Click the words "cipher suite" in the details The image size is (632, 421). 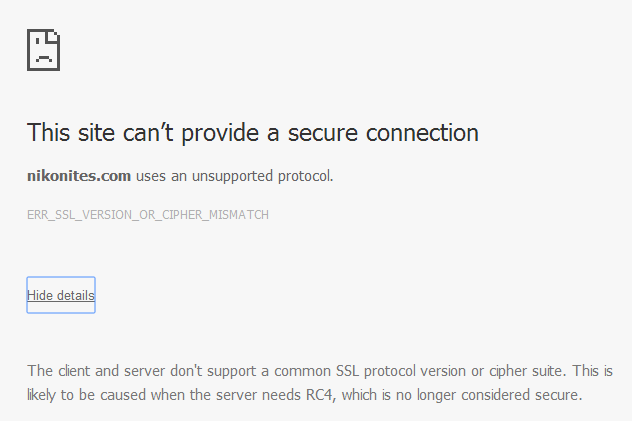pyautogui.click(x=518, y=371)
